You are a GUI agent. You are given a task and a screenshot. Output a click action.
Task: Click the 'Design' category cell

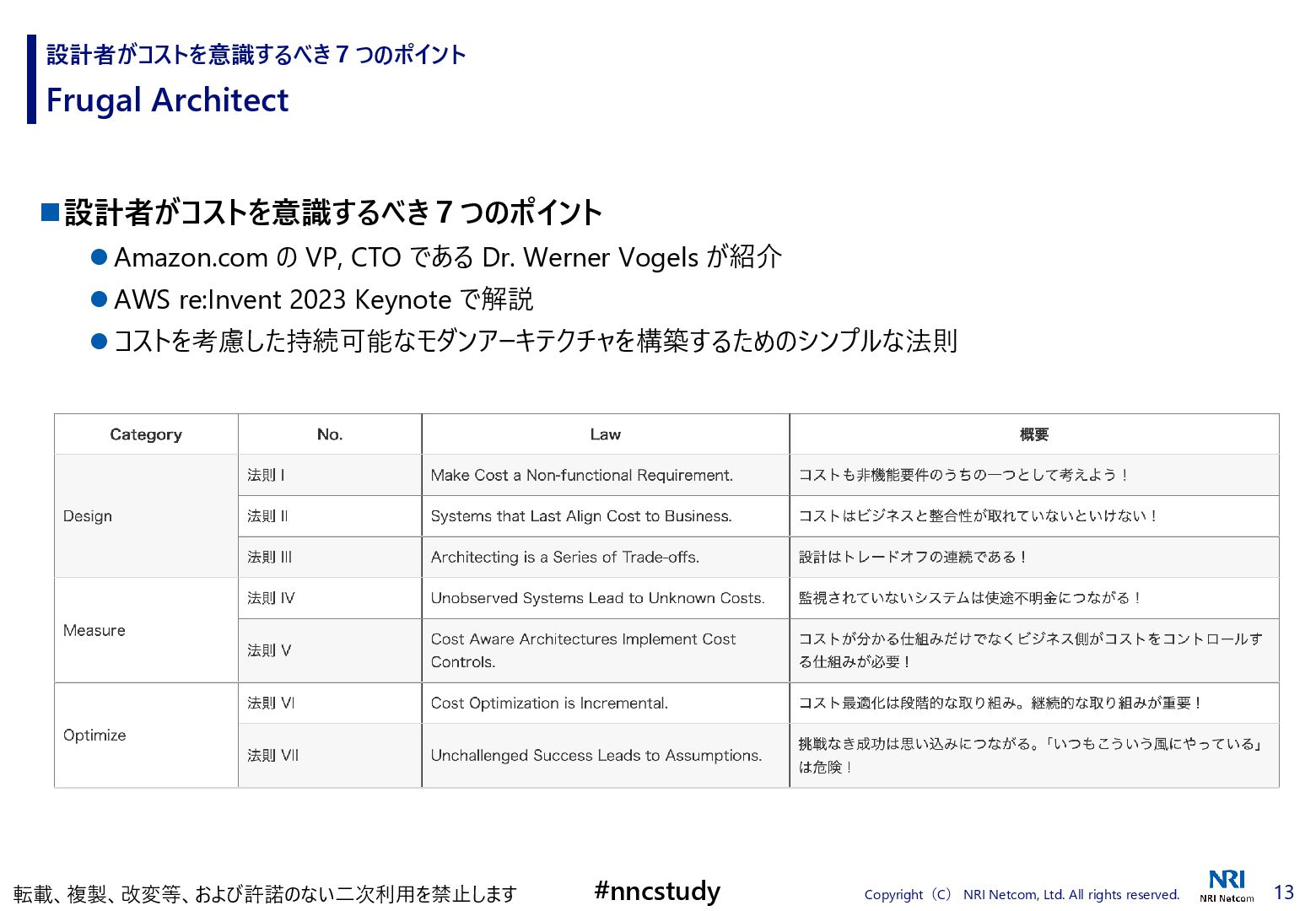pyautogui.click(x=146, y=516)
